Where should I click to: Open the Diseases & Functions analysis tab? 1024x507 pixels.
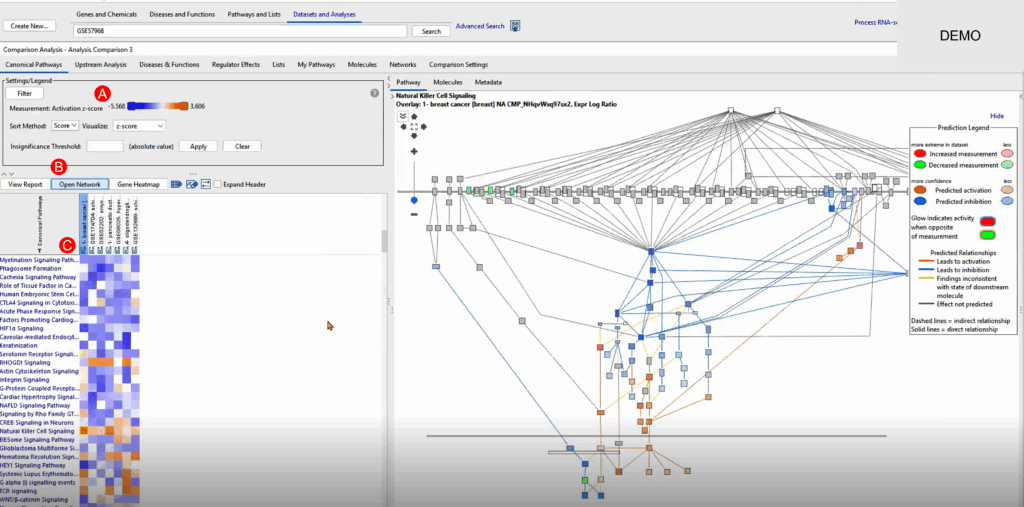click(169, 65)
